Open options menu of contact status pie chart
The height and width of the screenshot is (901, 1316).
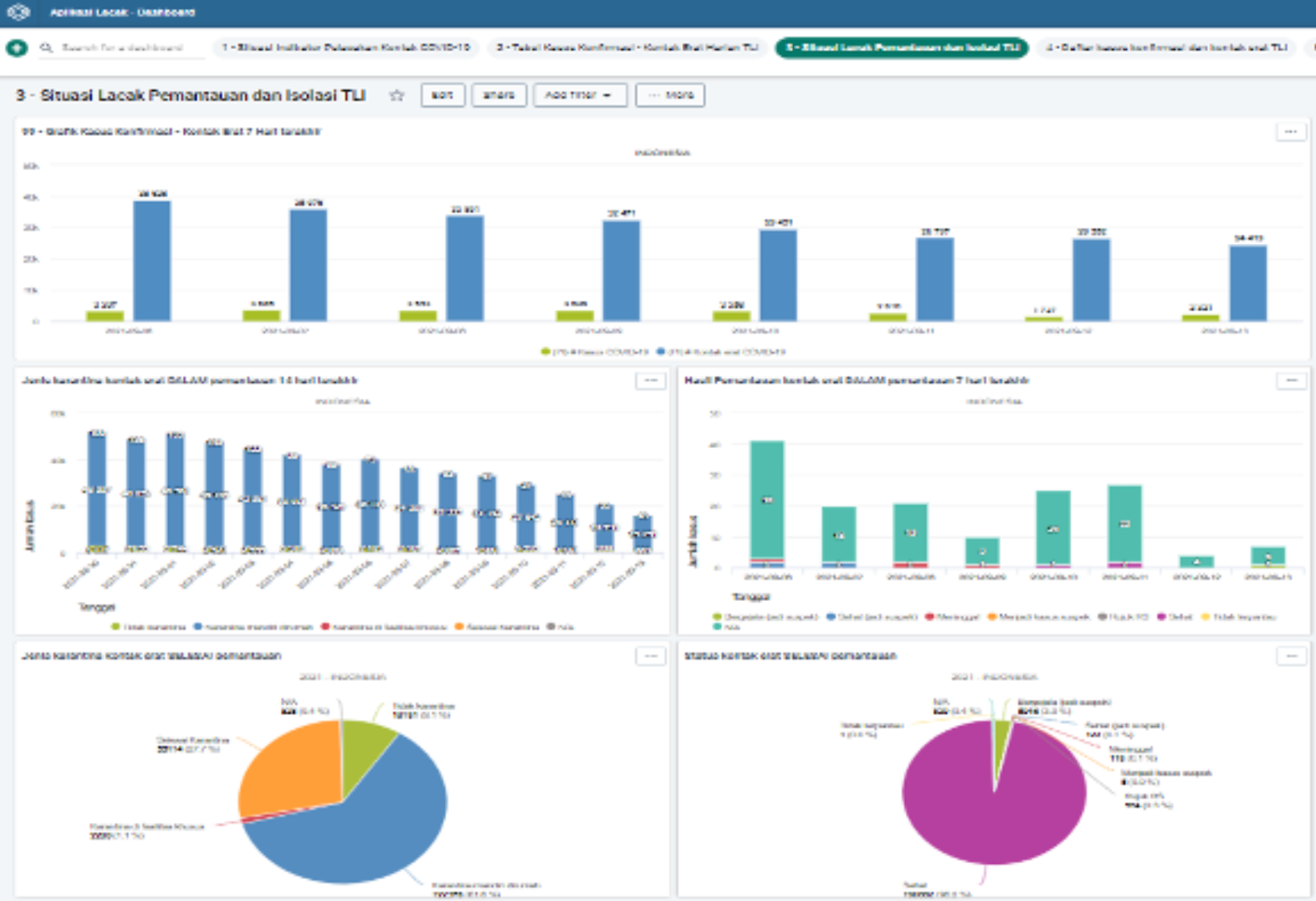point(1290,656)
